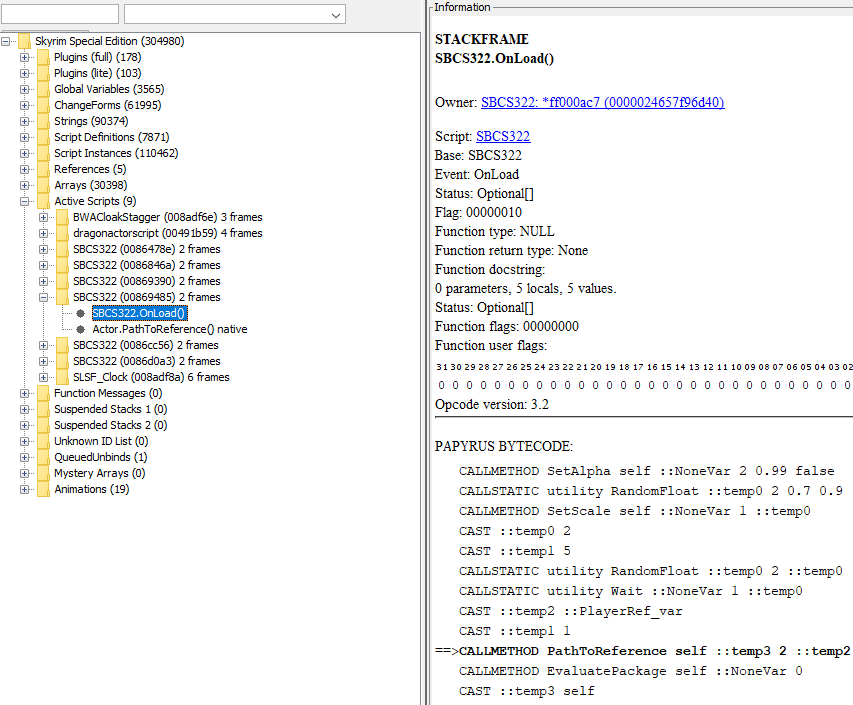This screenshot has width=853, height=705.
Task: Expand the ChangeForms node
Action: point(24,105)
